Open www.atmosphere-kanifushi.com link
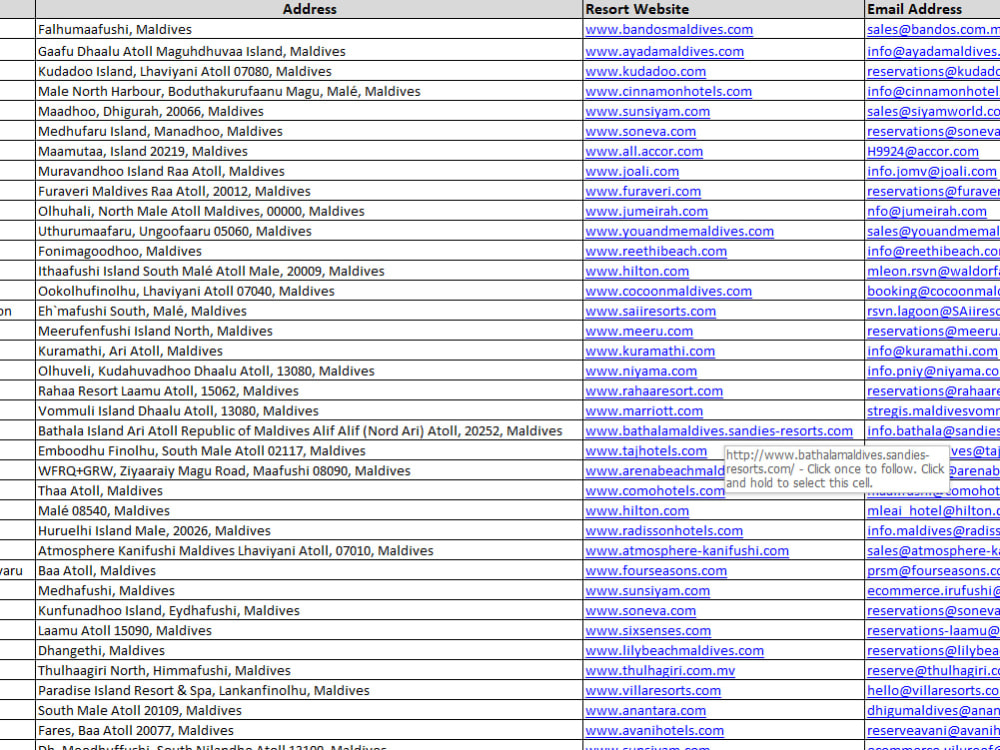 coord(687,550)
